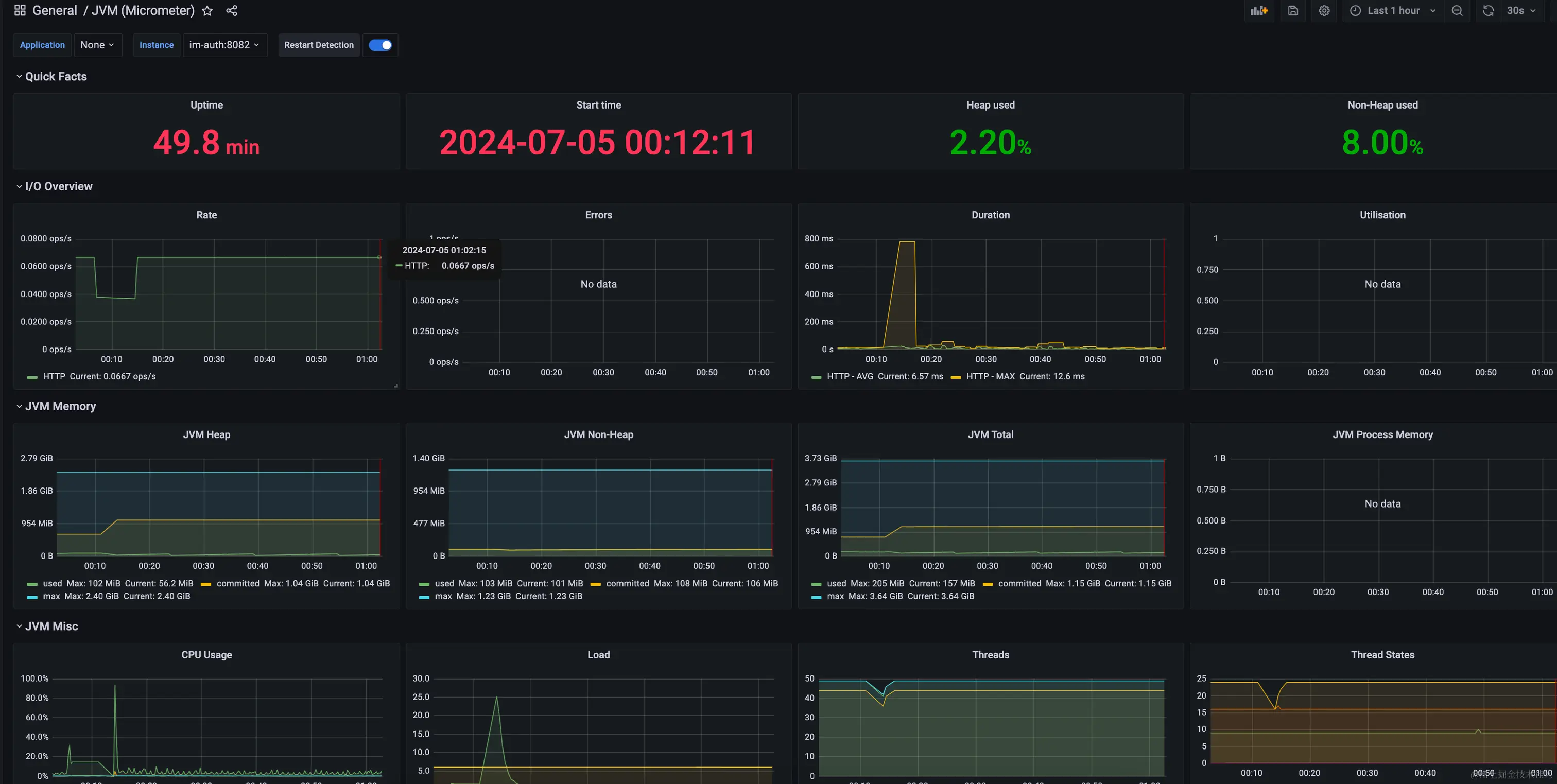Screen dimensions: 1557x784
Task: Zoom out the time range
Action: (x=1457, y=10)
